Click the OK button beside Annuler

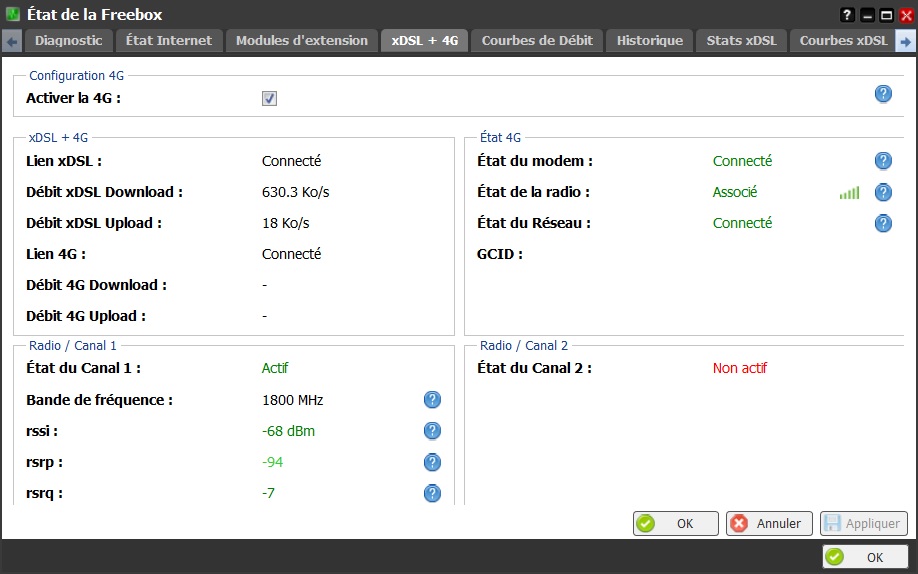point(676,523)
